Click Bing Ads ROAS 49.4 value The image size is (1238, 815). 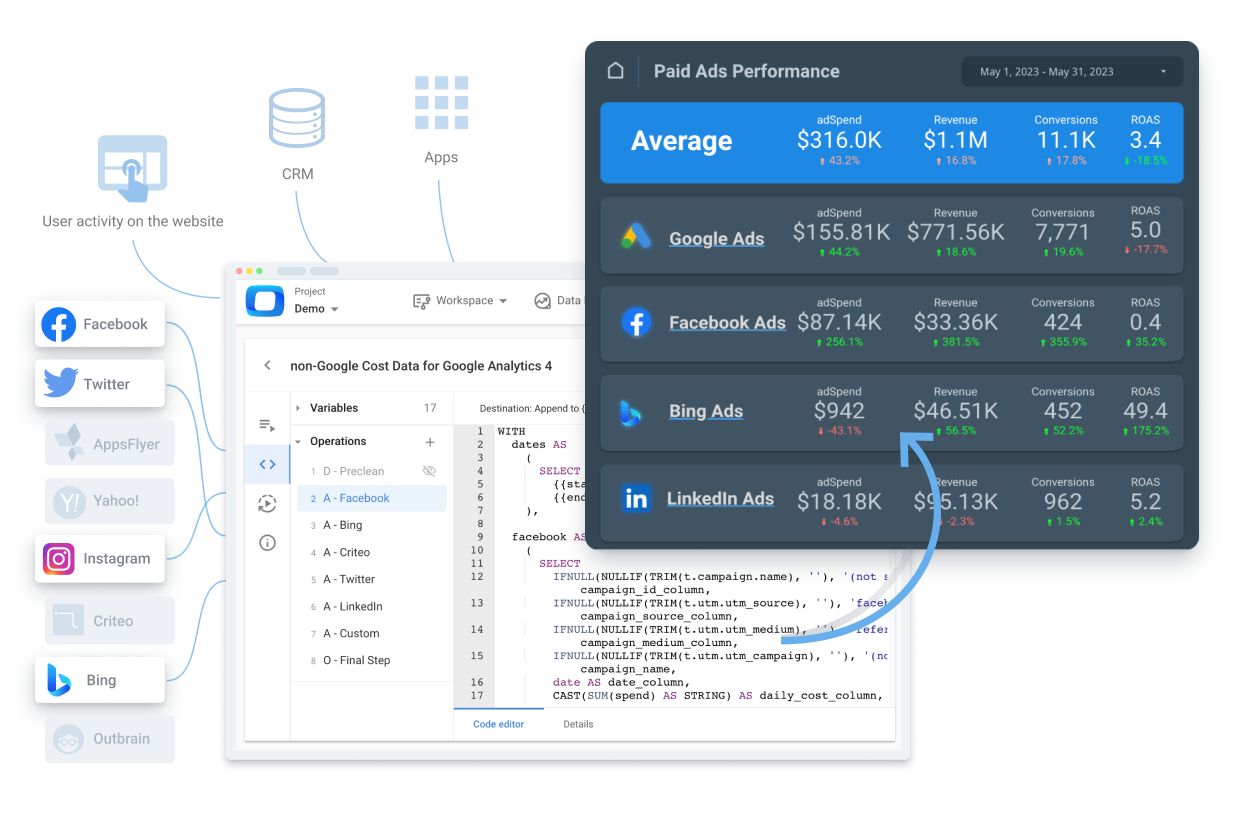pos(1145,411)
